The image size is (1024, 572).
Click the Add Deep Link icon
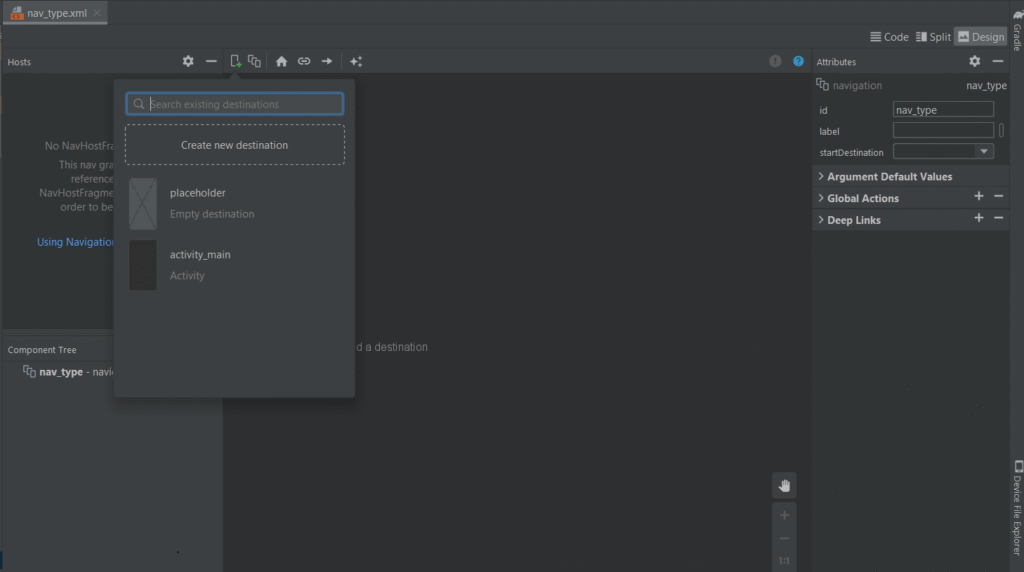point(304,61)
